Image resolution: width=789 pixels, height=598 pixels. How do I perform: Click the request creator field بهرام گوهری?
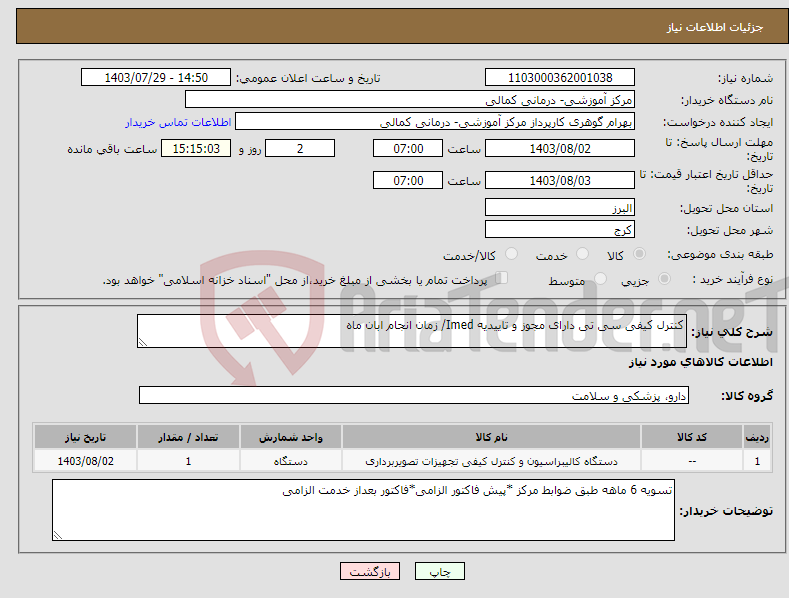click(435, 121)
